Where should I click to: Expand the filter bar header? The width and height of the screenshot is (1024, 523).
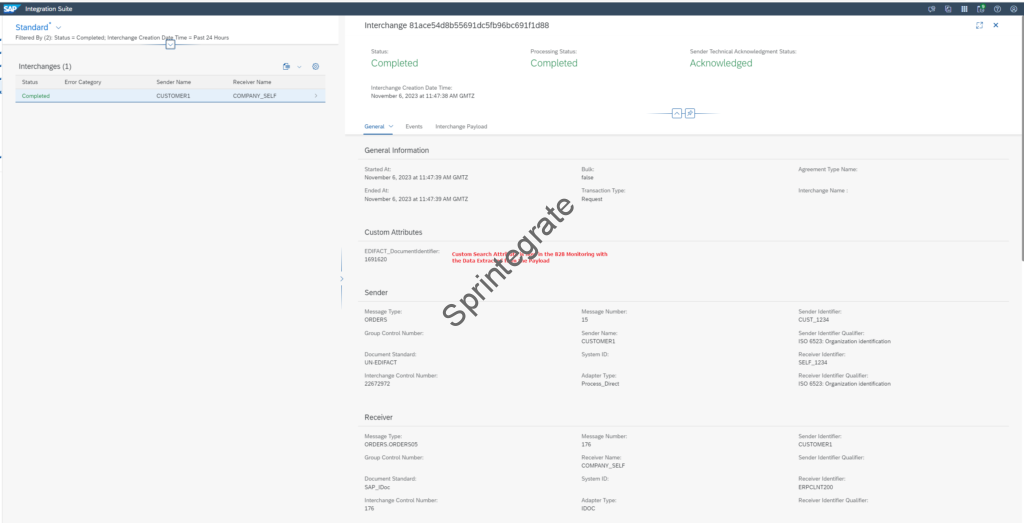pos(170,44)
